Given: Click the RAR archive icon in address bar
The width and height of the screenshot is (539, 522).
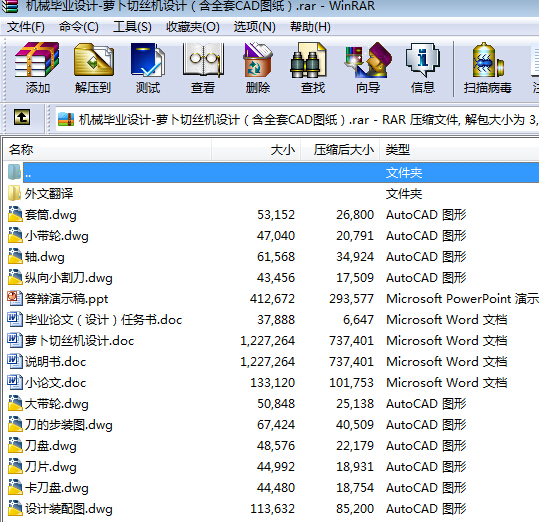Looking at the screenshot, I should click(66, 119).
